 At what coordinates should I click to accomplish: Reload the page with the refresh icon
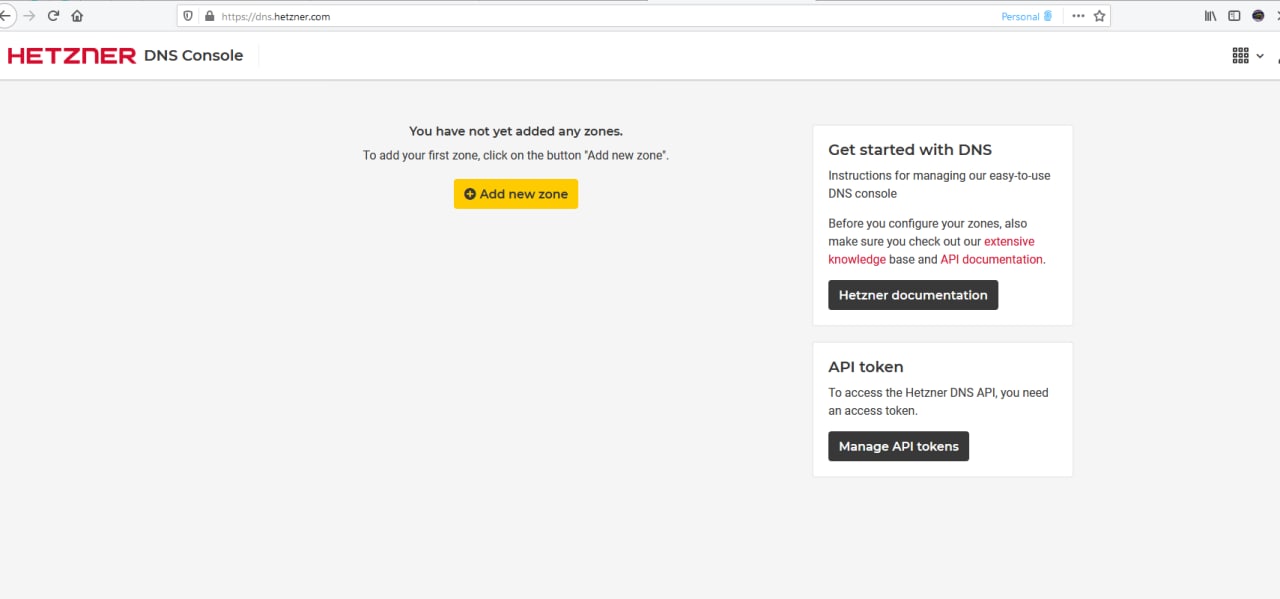pos(53,16)
